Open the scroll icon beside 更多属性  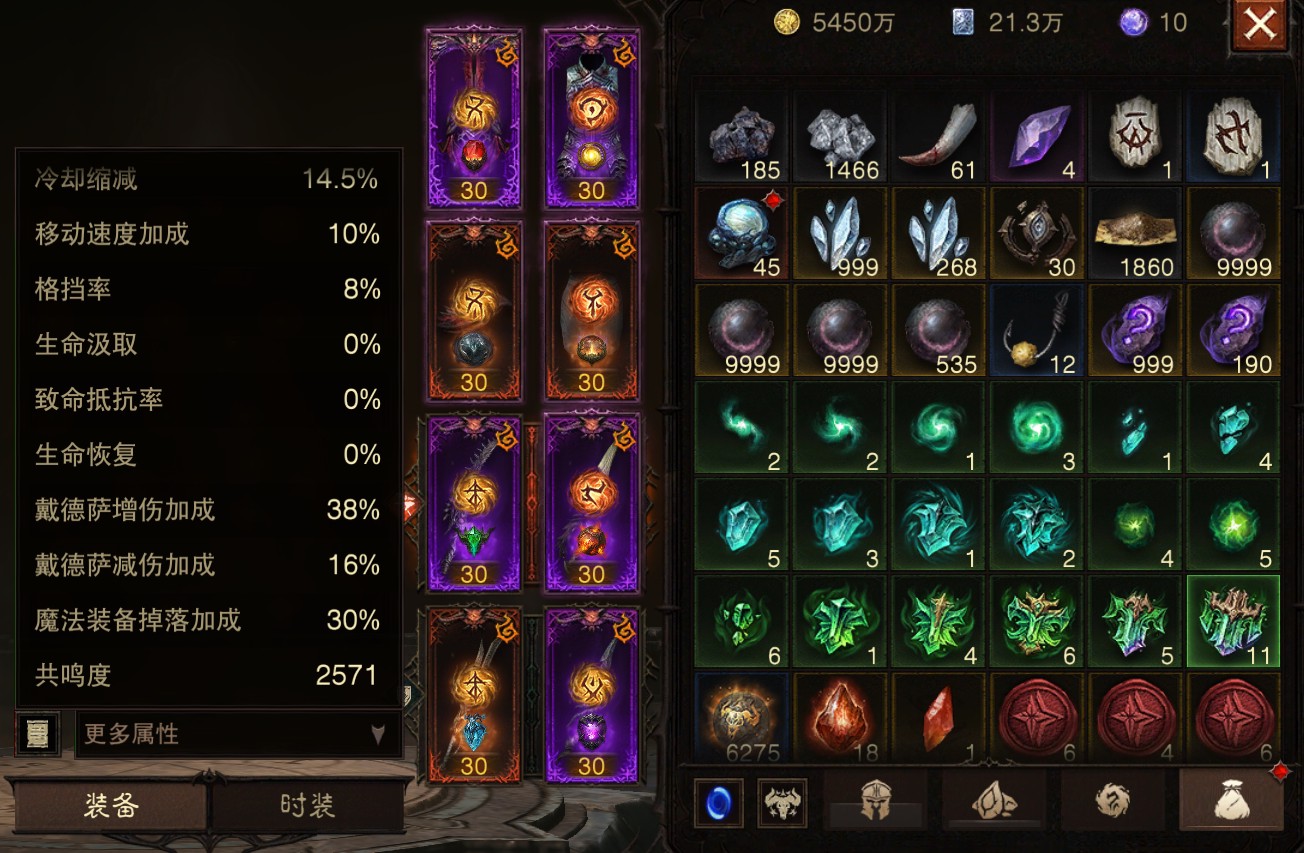[x=38, y=734]
